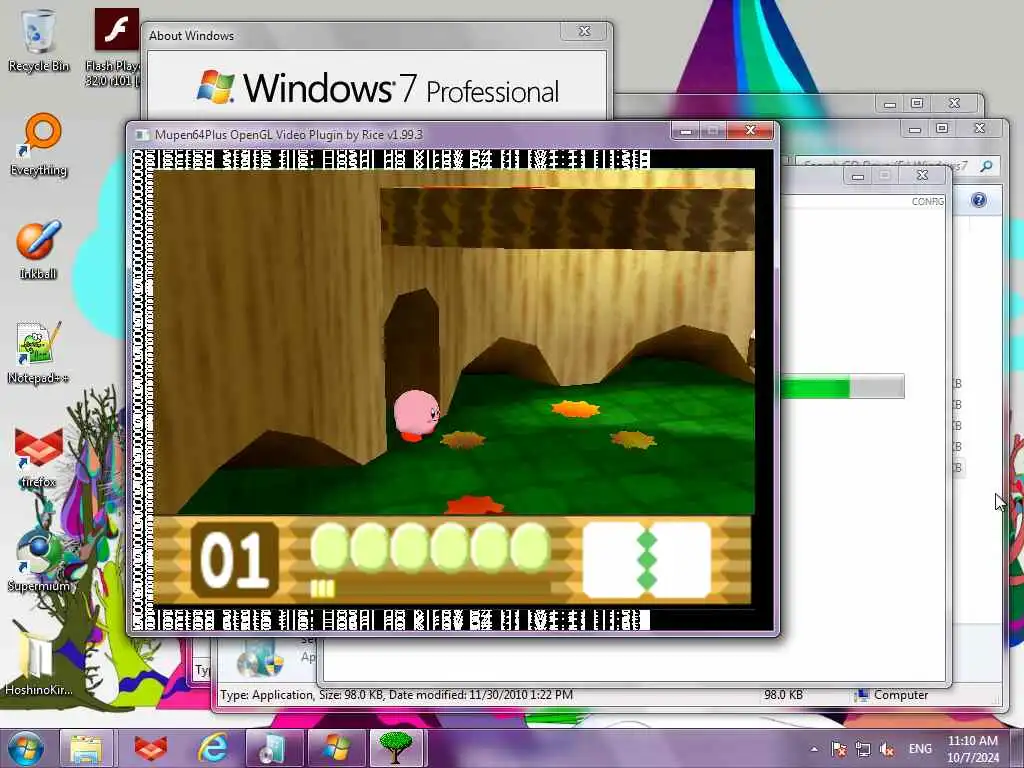Open the clock showing 11:10 AM
Screen dimensions: 1024x768
pyautogui.click(x=972, y=748)
